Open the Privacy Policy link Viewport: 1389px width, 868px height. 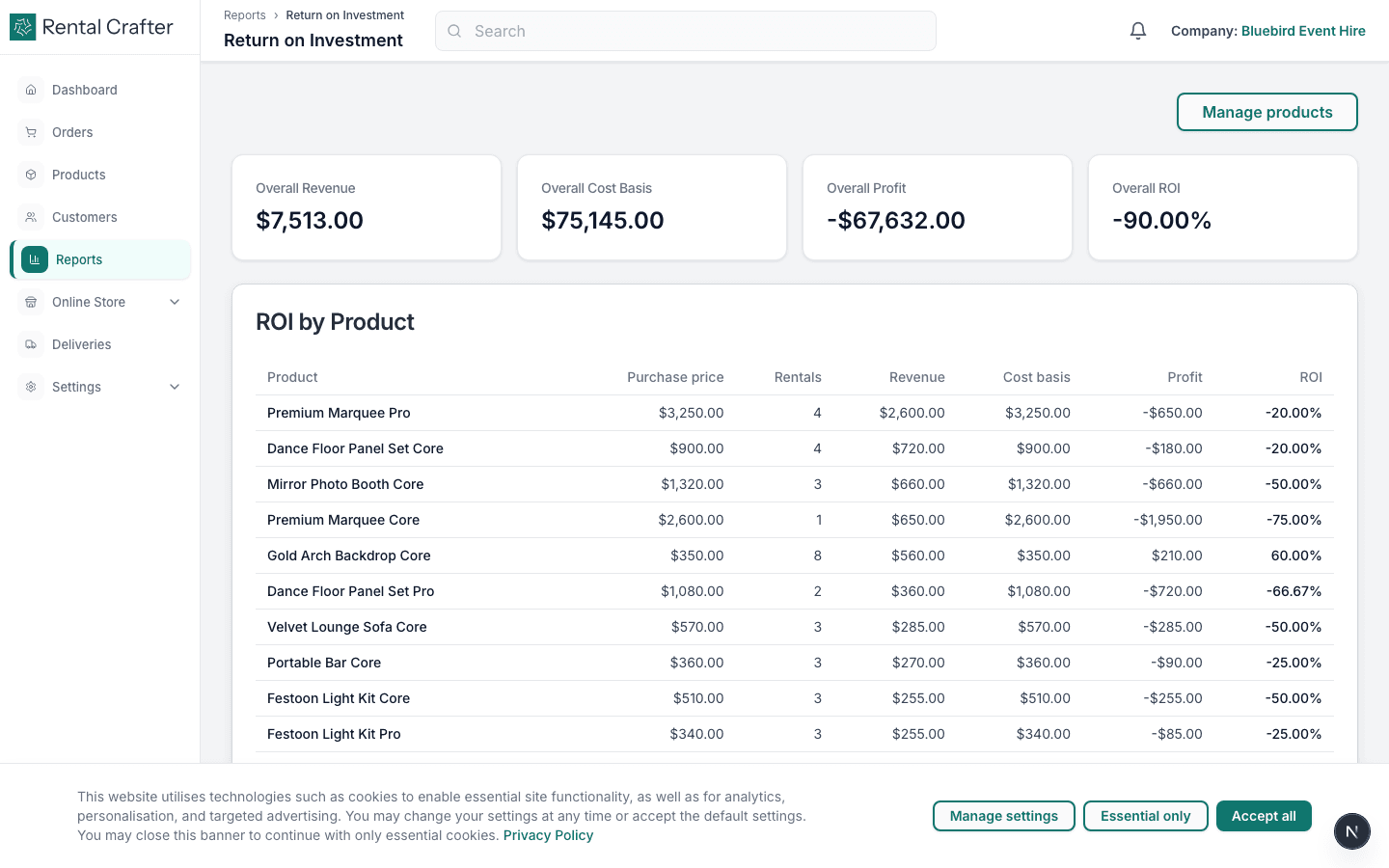pyautogui.click(x=548, y=835)
